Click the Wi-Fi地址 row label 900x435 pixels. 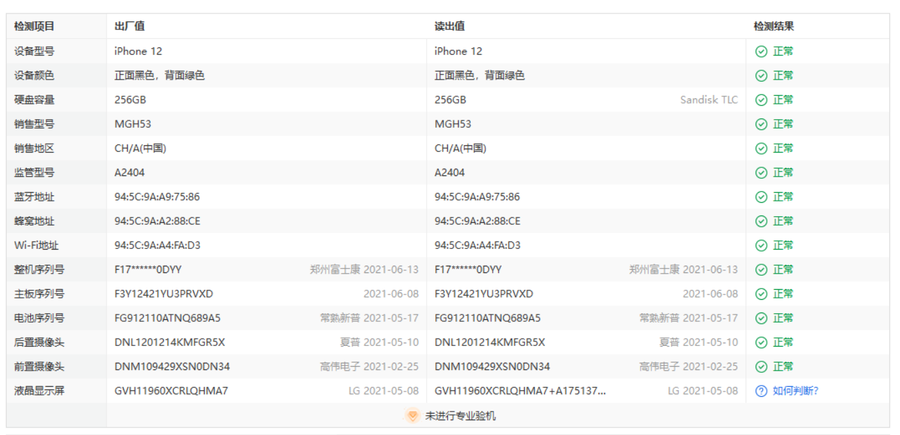(x=36, y=245)
